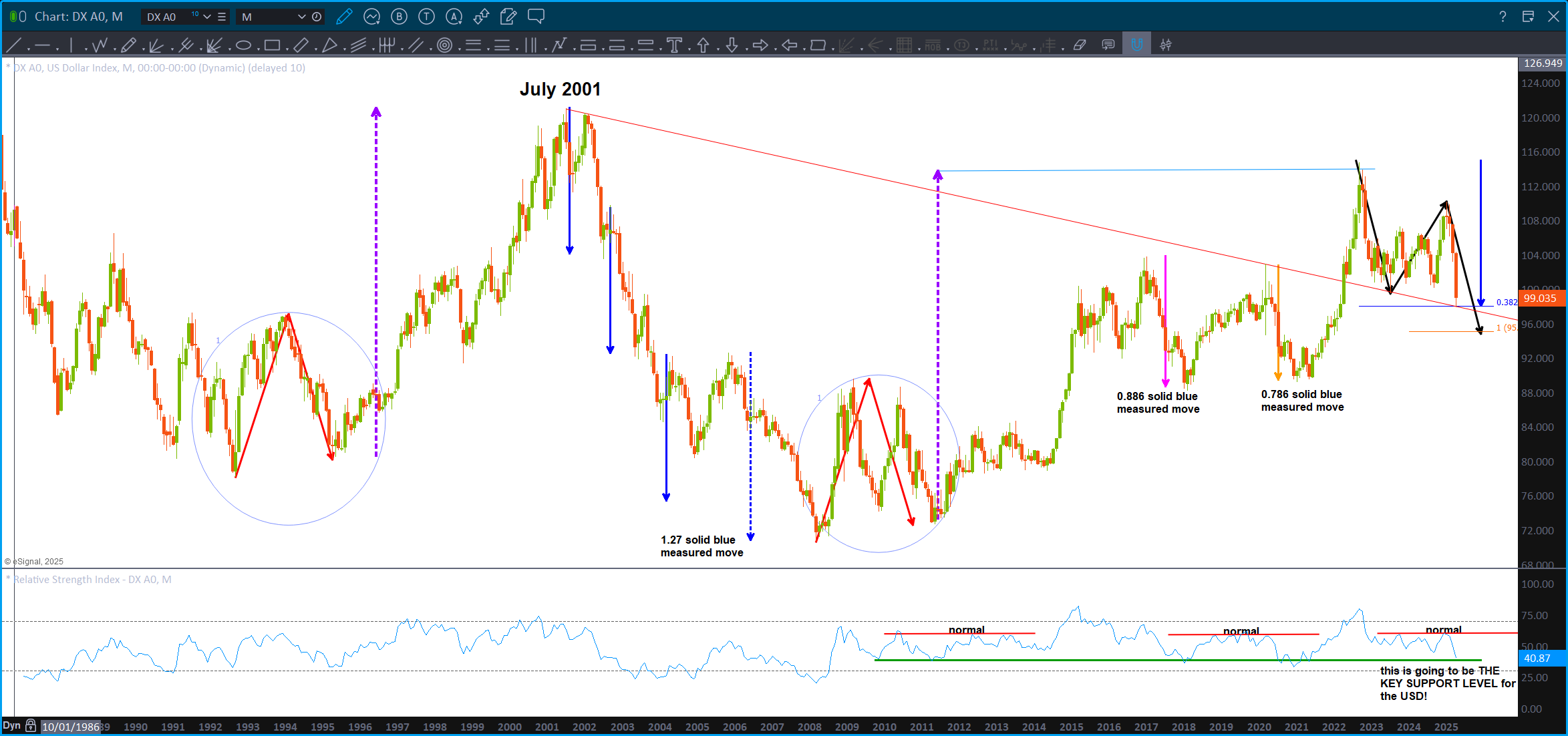Click the 'KEY SUPPORT LEVEL' RSI annotation
The image size is (1568, 736).
[1447, 683]
